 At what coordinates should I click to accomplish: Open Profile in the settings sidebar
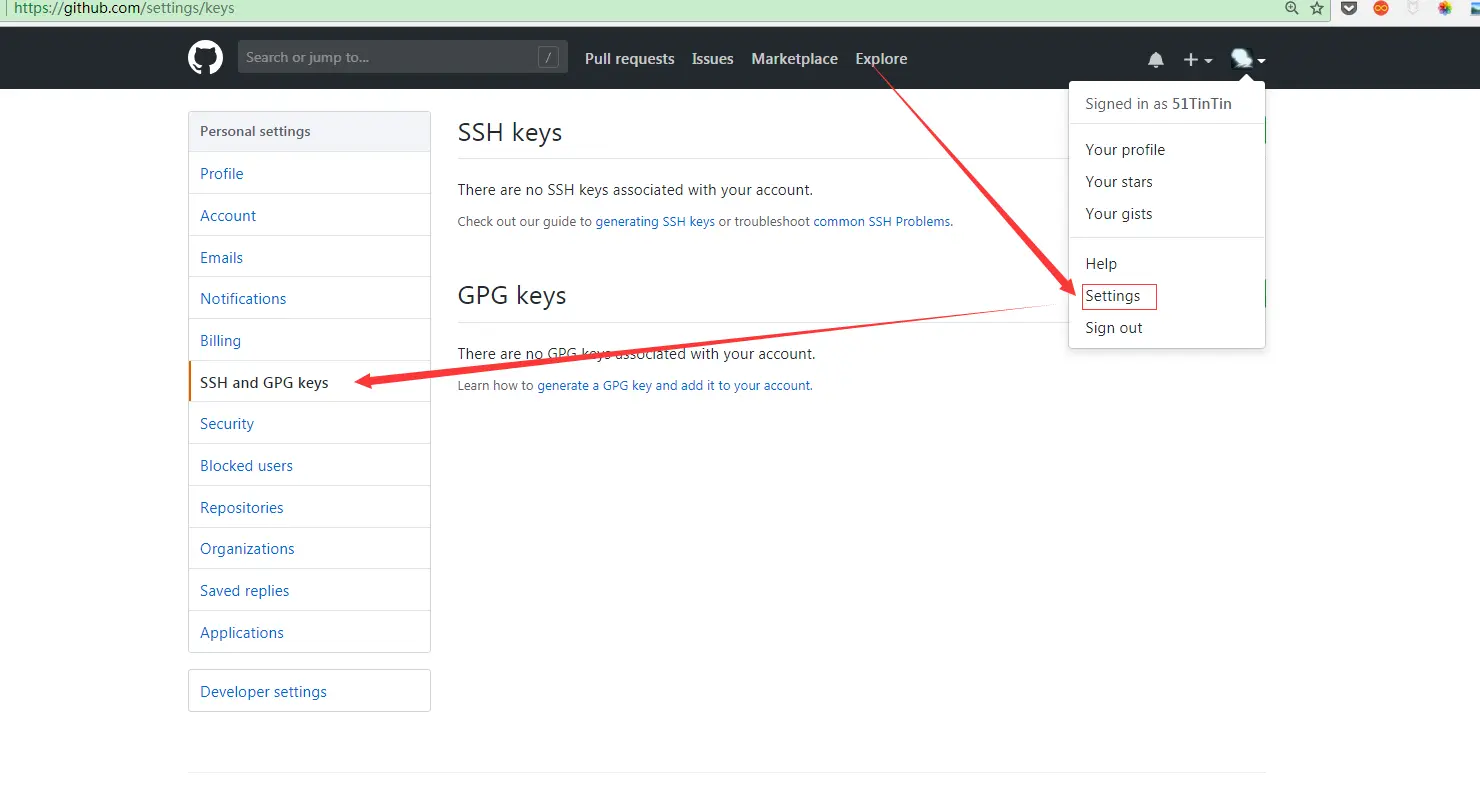(x=309, y=174)
